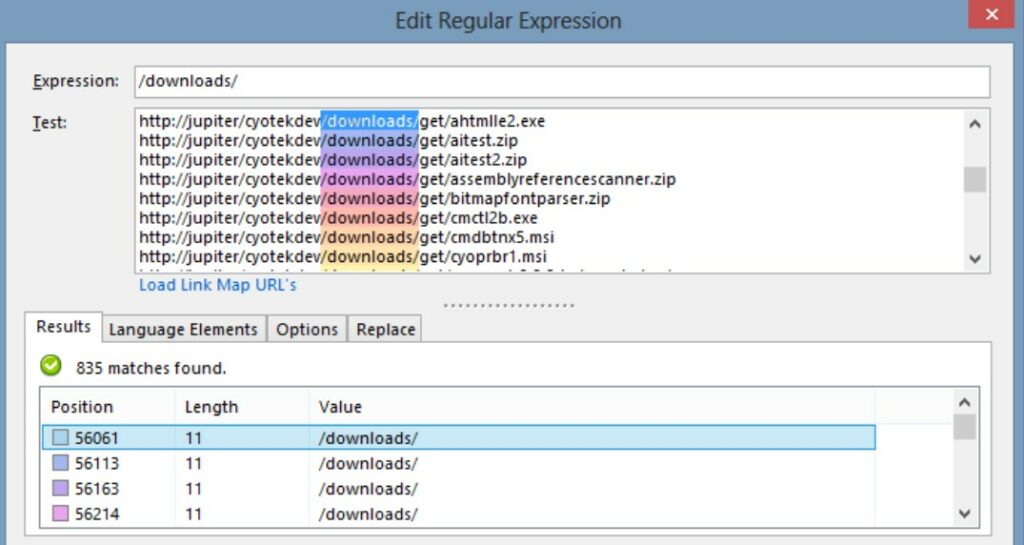Click the Expression label

tap(76, 82)
